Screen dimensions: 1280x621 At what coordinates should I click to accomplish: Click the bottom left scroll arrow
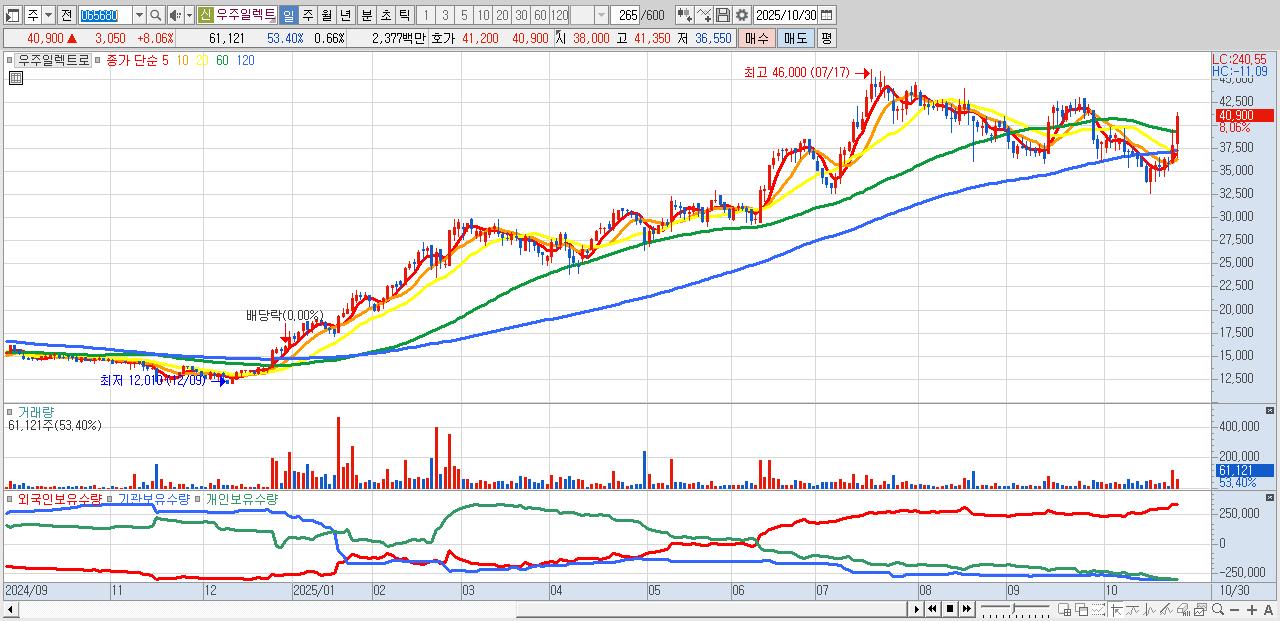click(x=10, y=609)
